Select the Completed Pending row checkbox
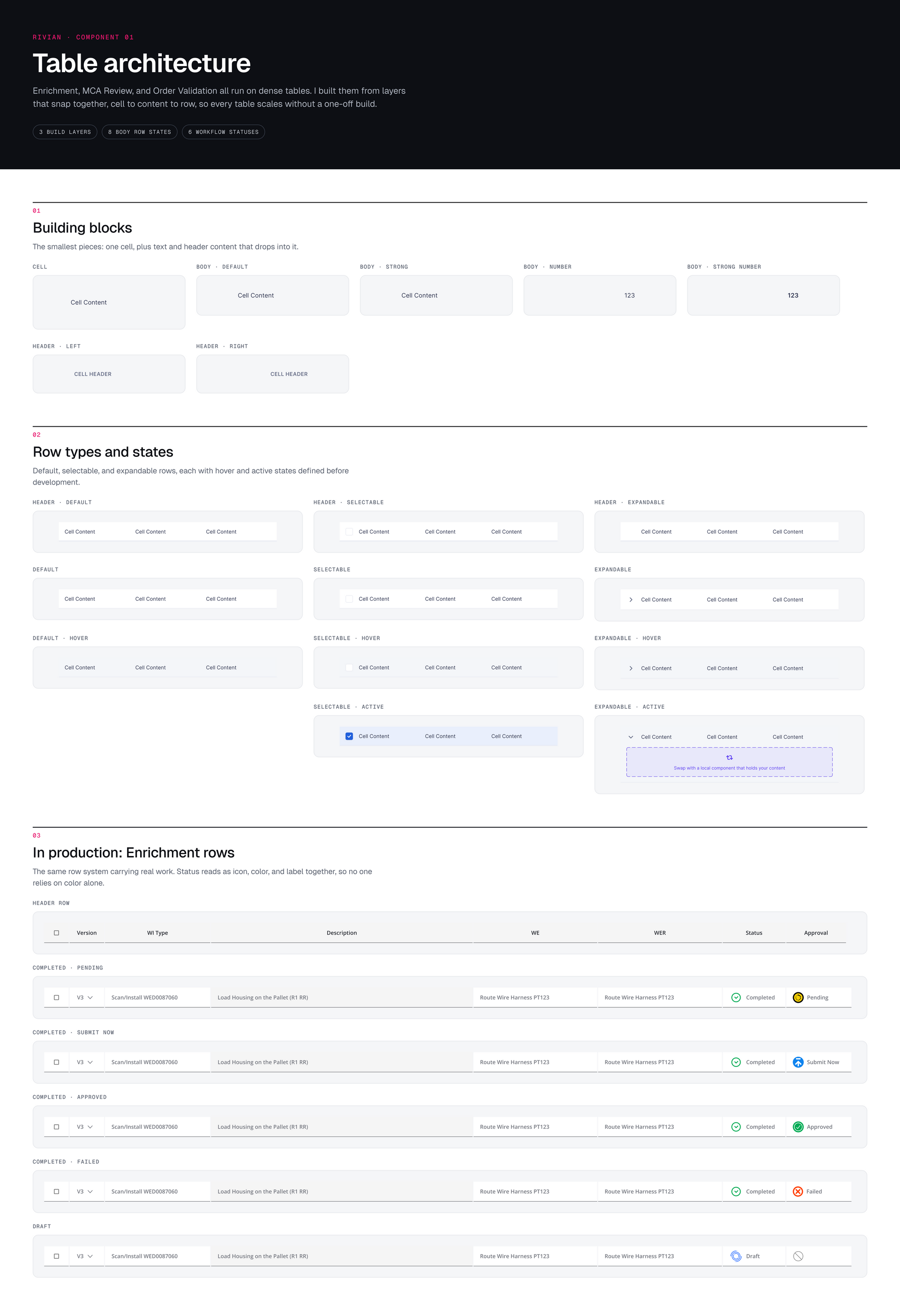This screenshot has width=900, height=1316. tap(57, 997)
